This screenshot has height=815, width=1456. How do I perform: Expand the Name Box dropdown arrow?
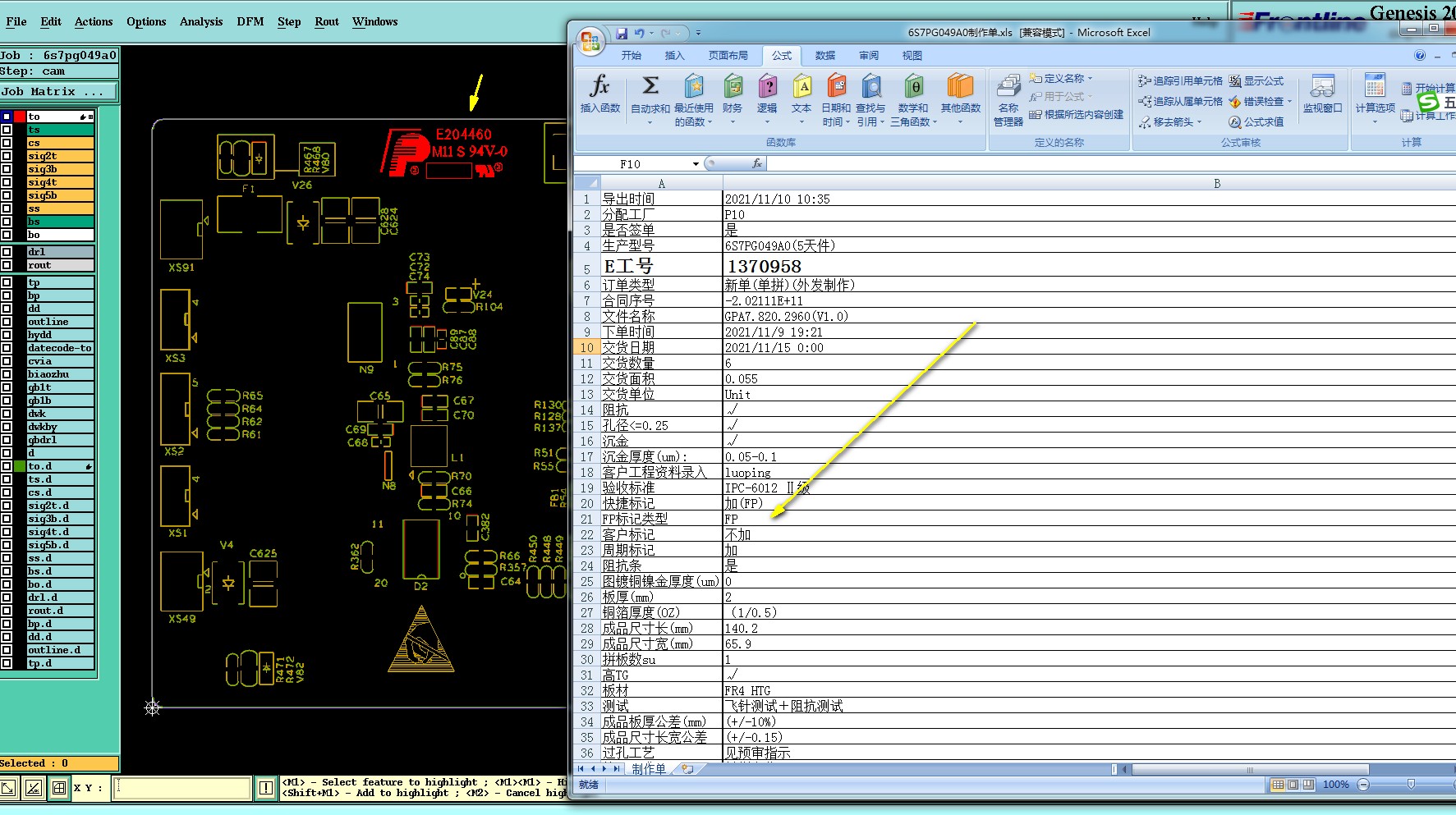click(x=696, y=164)
